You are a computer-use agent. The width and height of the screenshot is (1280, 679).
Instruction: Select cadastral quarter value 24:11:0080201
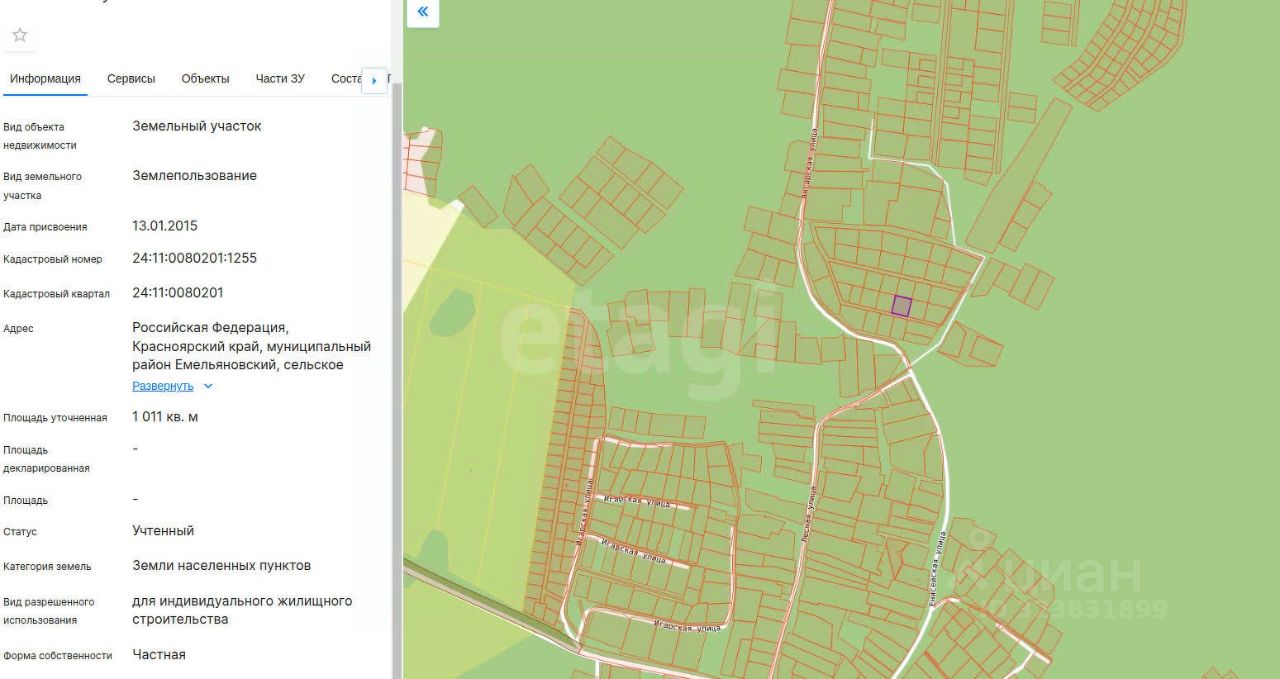tap(178, 293)
